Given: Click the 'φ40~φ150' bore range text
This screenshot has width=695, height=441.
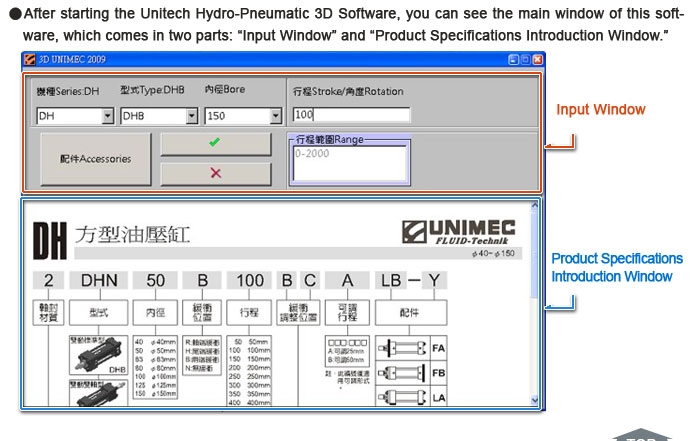Looking at the screenshot, I should tap(493, 254).
